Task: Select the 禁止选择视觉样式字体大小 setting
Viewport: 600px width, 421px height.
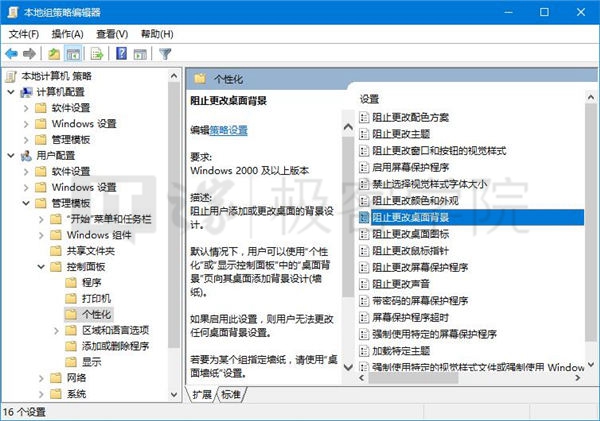Action: (429, 184)
